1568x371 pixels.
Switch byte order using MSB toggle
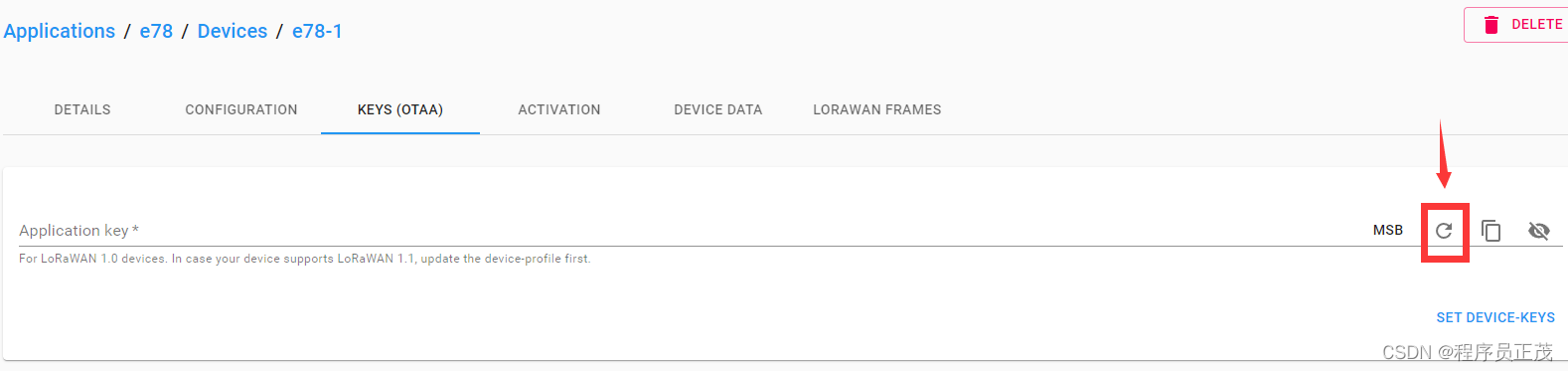(1388, 230)
